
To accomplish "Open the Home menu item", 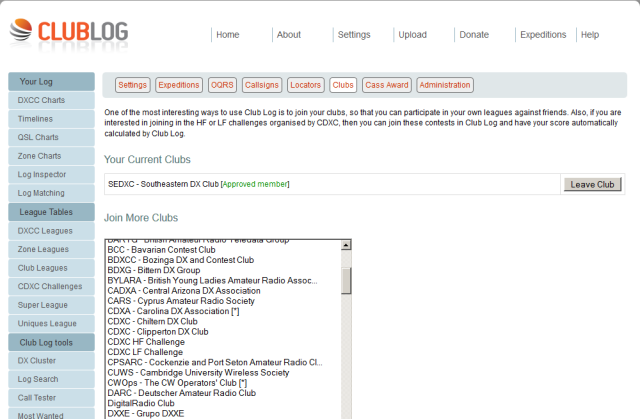I will [228, 35].
